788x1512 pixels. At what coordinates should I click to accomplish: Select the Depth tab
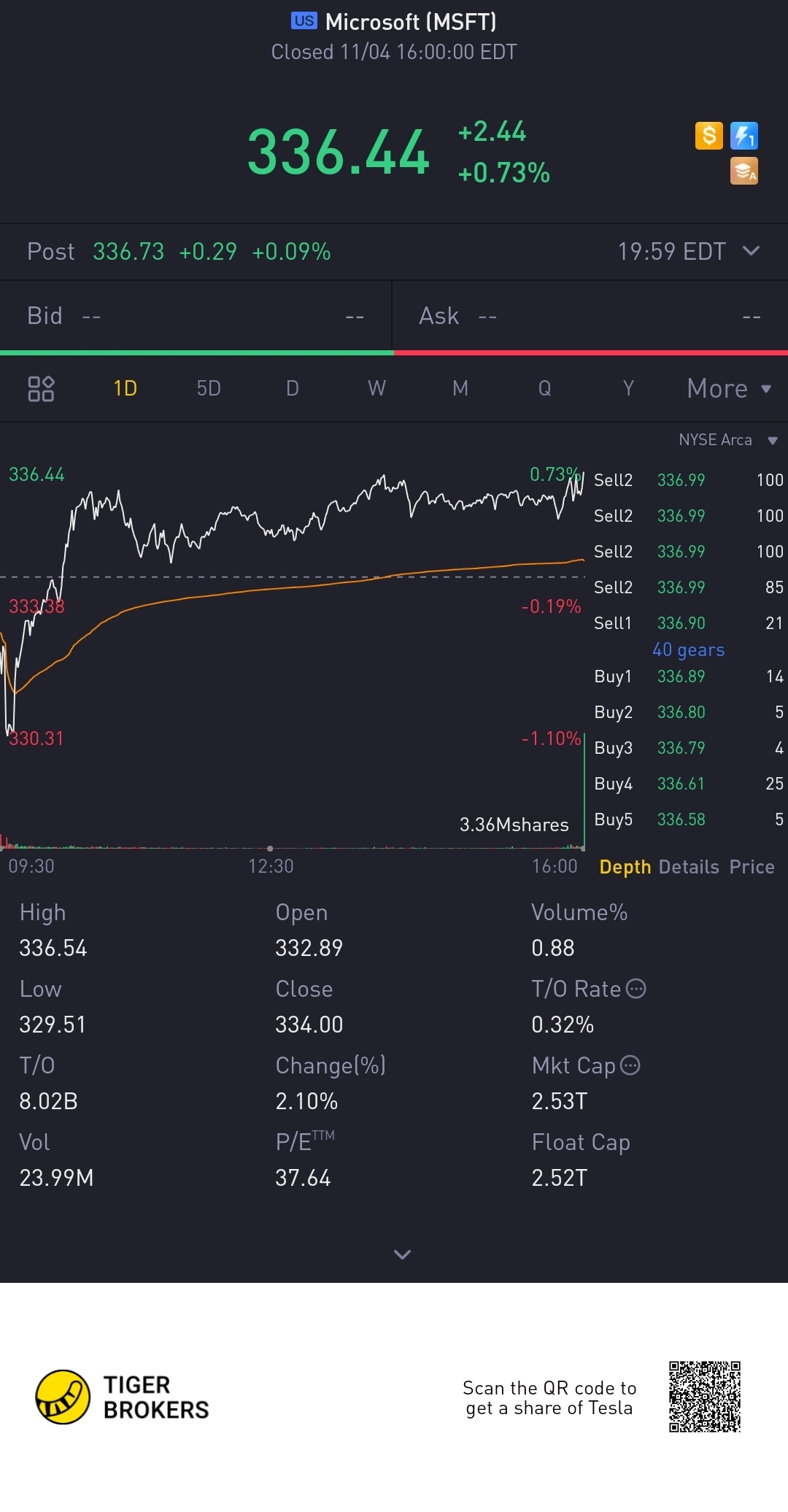coord(625,867)
